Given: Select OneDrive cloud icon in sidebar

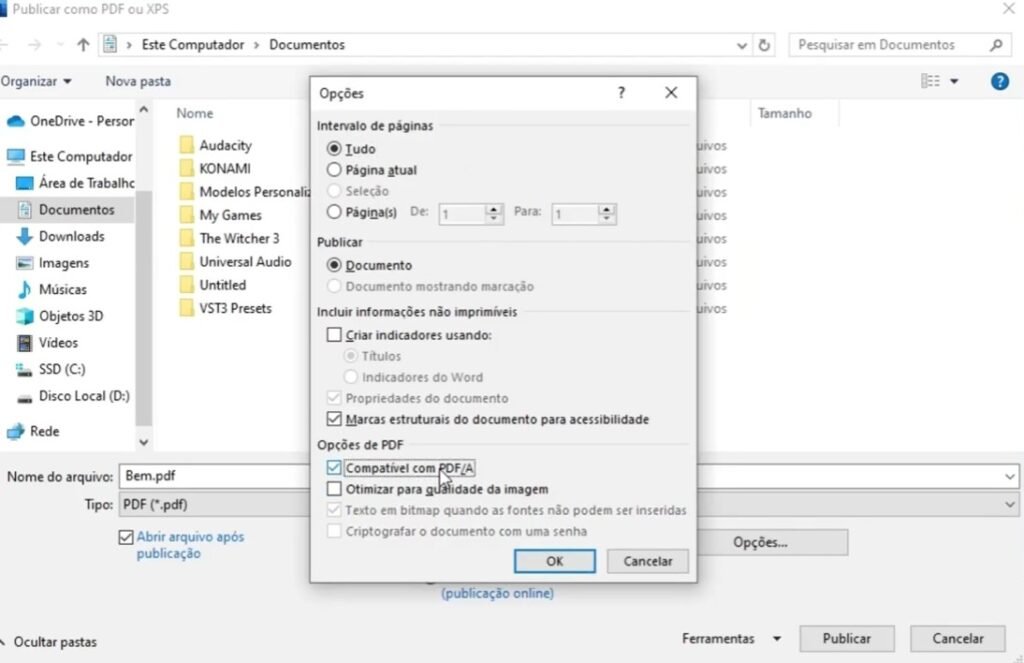Looking at the screenshot, I should click(x=16, y=121).
